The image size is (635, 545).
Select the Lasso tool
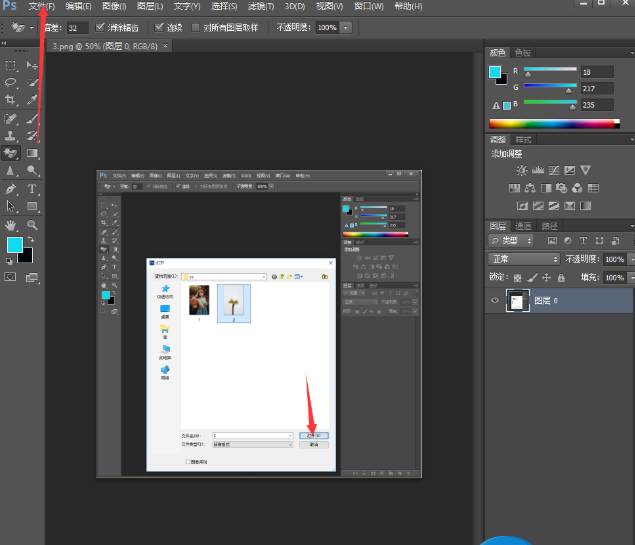point(11,82)
